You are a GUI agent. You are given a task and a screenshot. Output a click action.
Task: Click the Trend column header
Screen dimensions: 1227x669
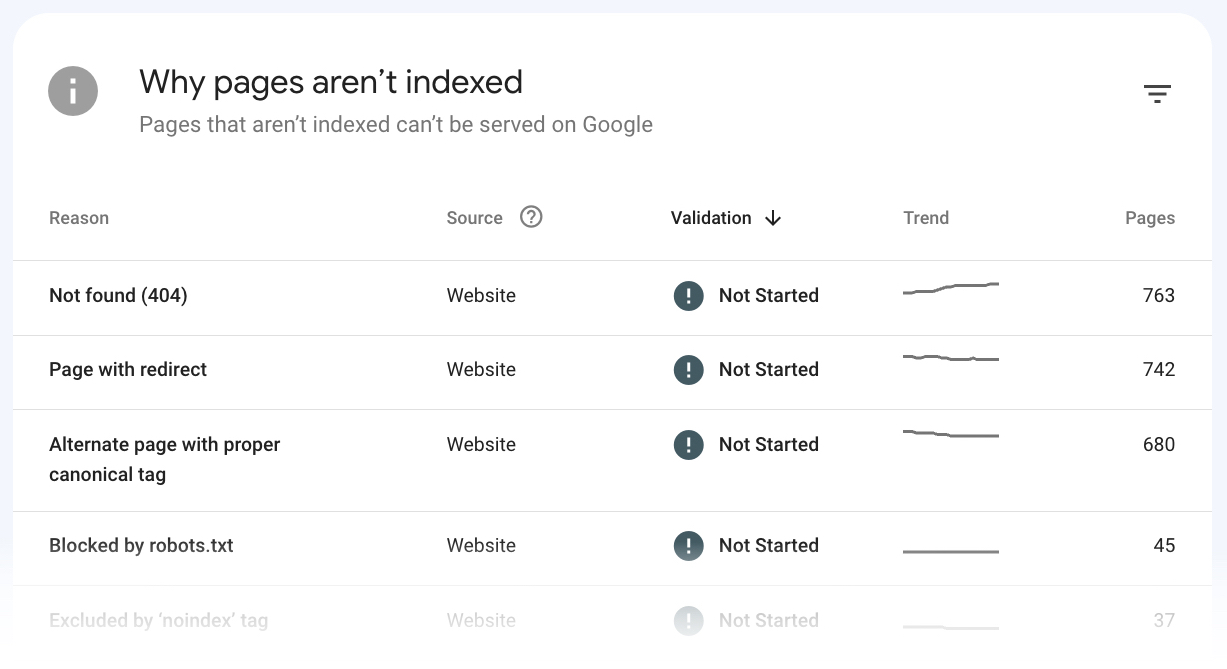tap(926, 217)
